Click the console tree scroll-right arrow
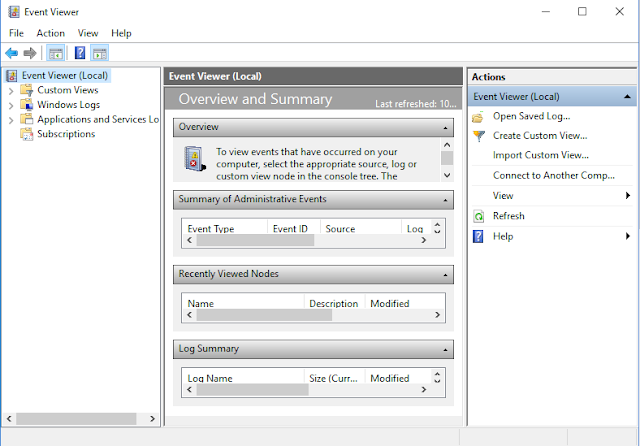 152,419
